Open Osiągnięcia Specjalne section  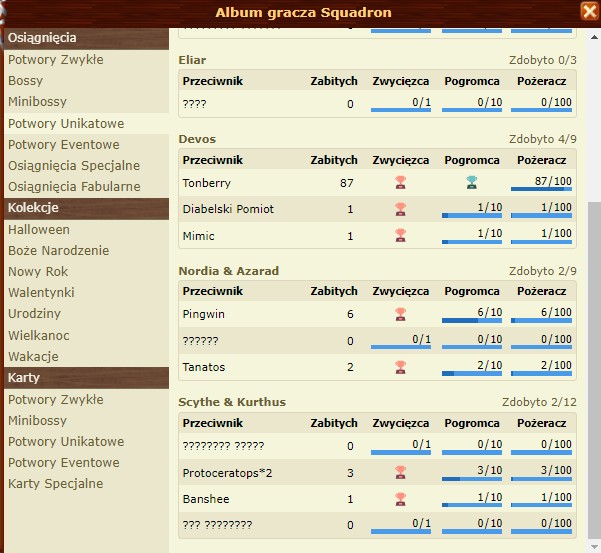[x=74, y=165]
